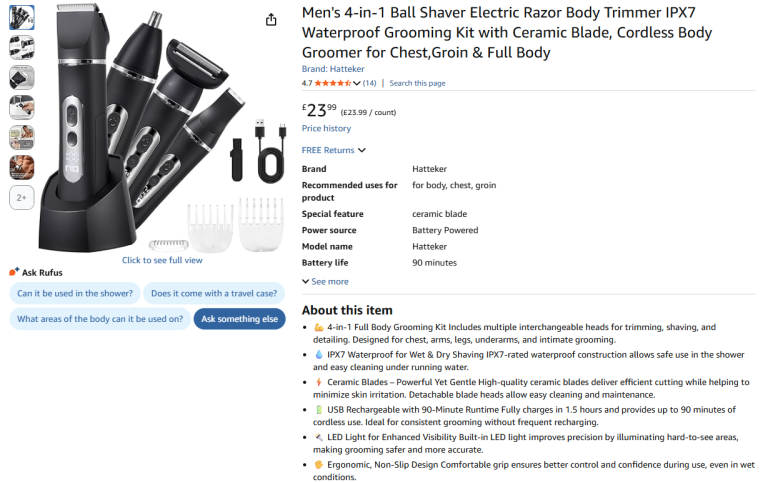768x482 pixels.
Task: Click the share icon above the product image
Action: point(271,20)
